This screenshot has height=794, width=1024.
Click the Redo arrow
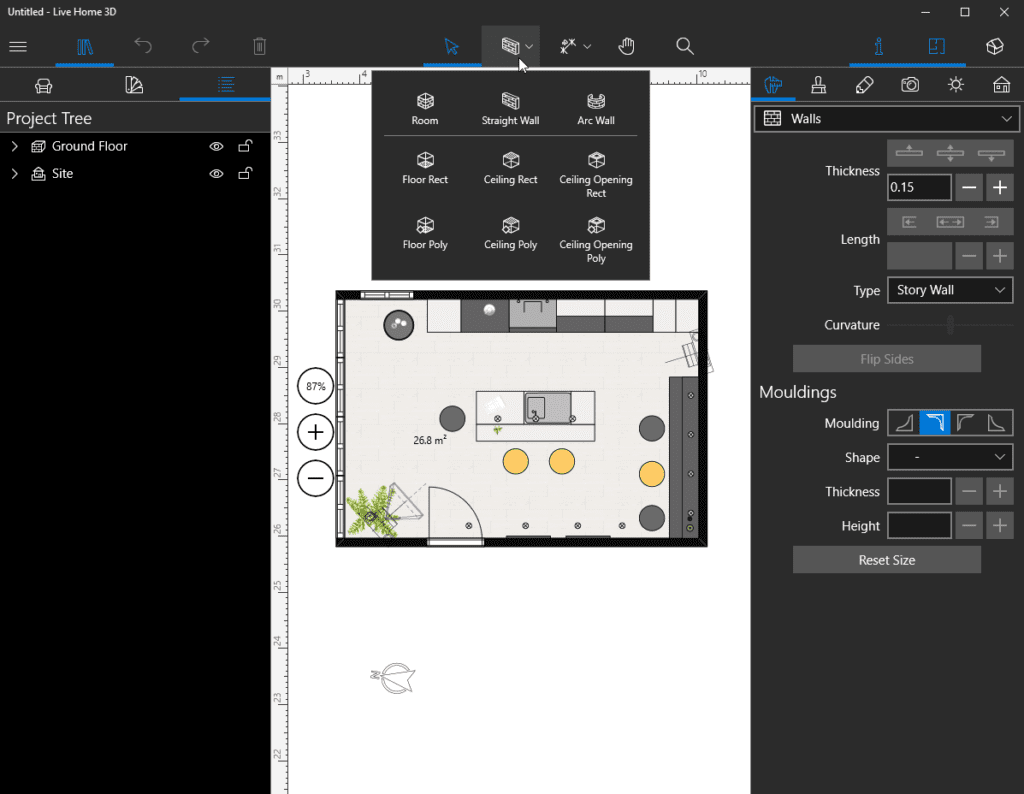200,46
